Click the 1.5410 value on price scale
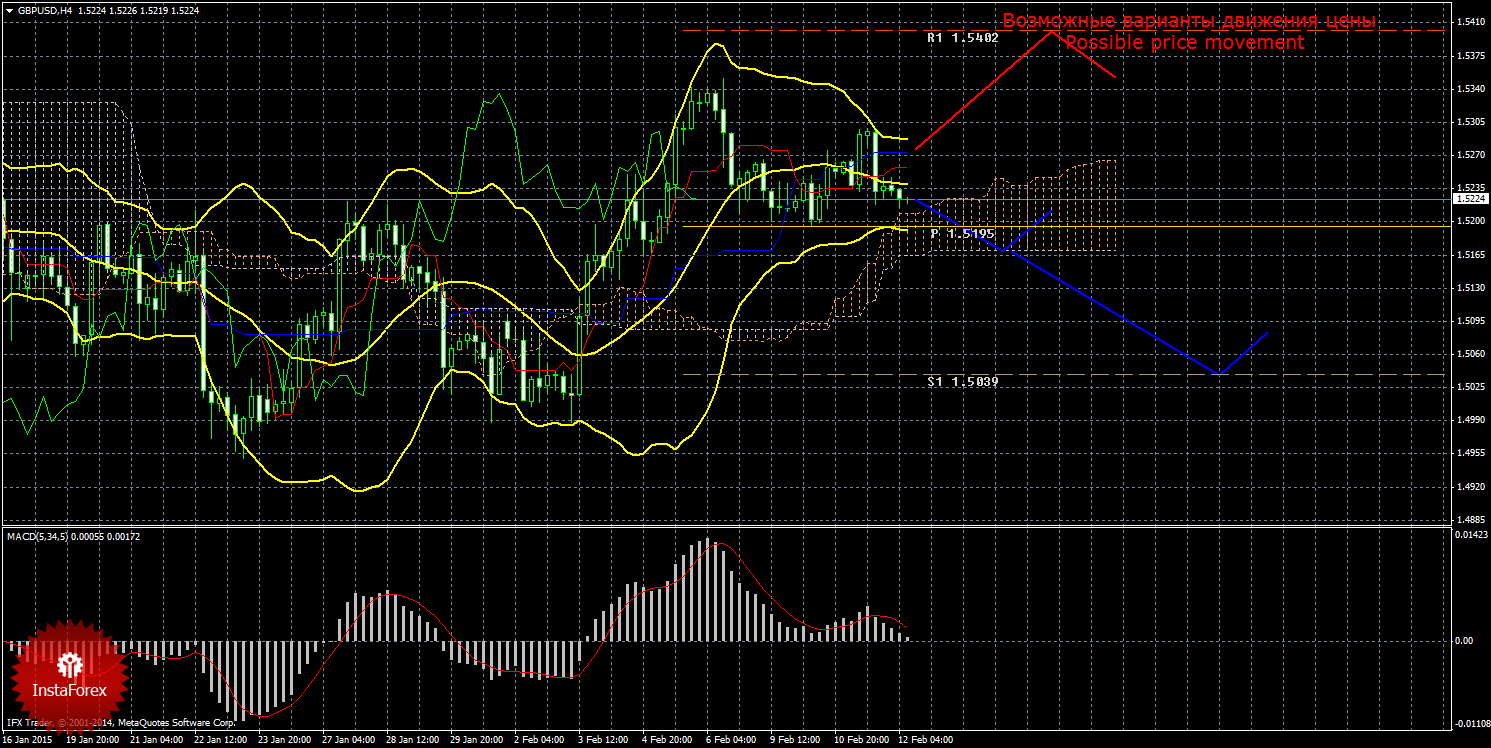 click(1468, 21)
